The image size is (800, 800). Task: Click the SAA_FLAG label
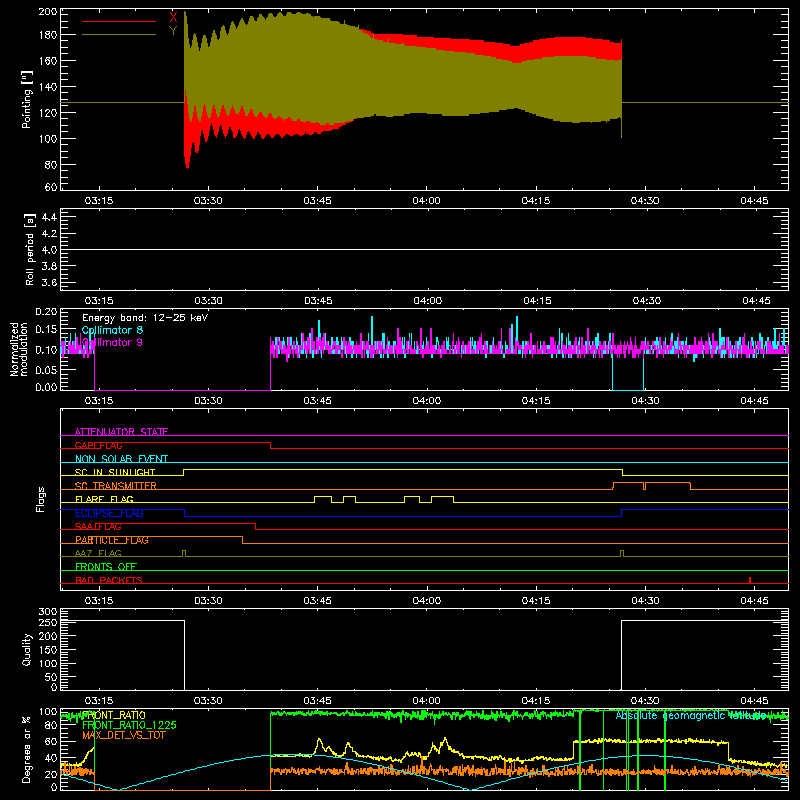coord(98,526)
